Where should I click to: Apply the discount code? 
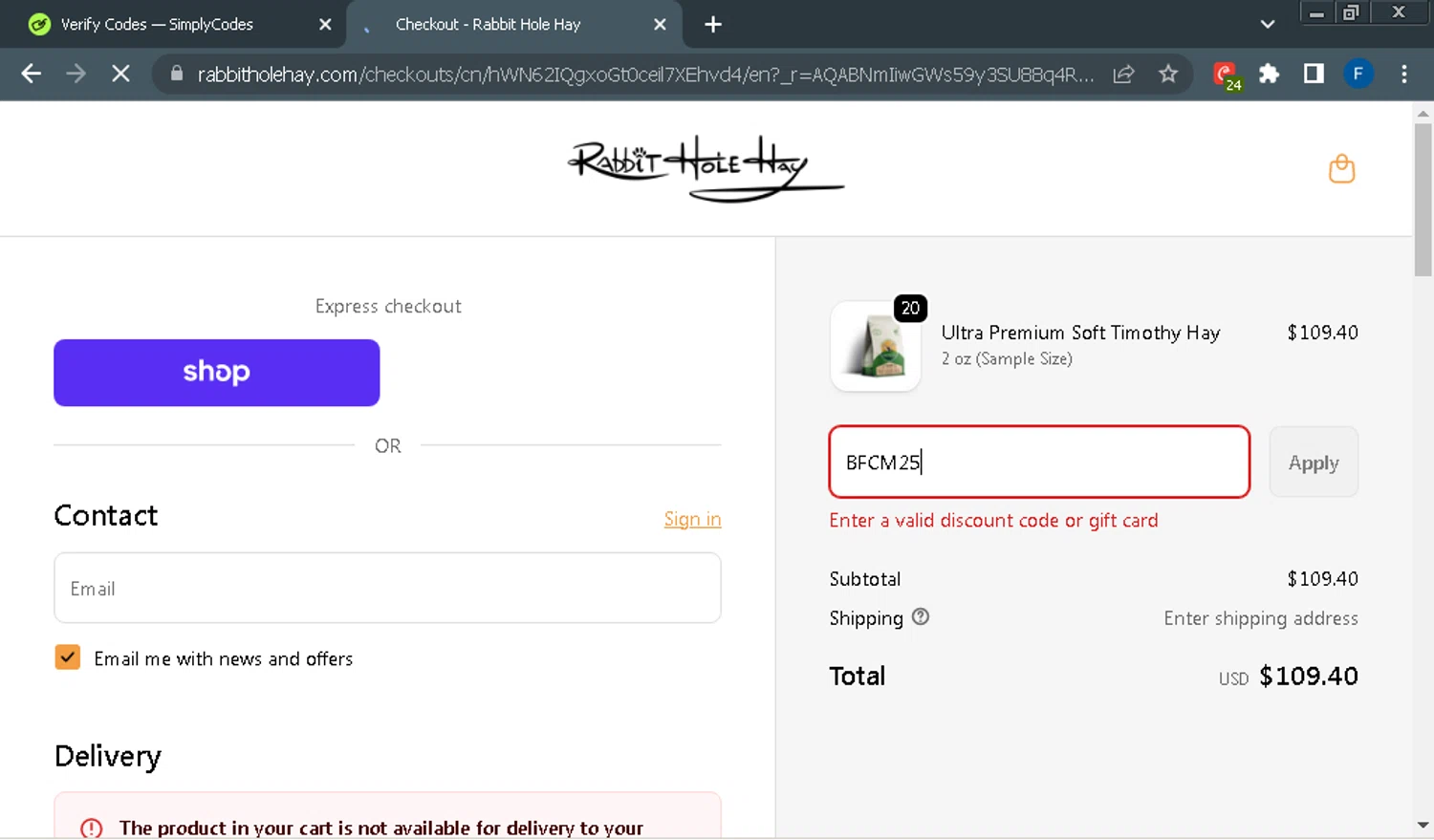(1314, 462)
